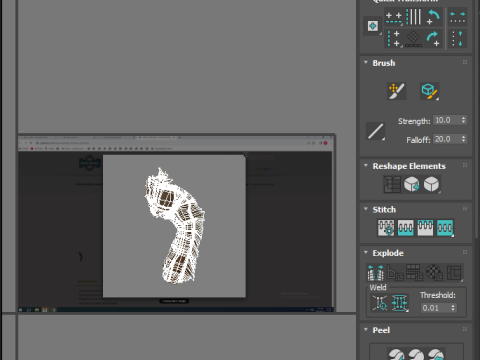The image size is (480, 360).
Task: Click the Falloff value field 20.0
Action: [x=447, y=139]
